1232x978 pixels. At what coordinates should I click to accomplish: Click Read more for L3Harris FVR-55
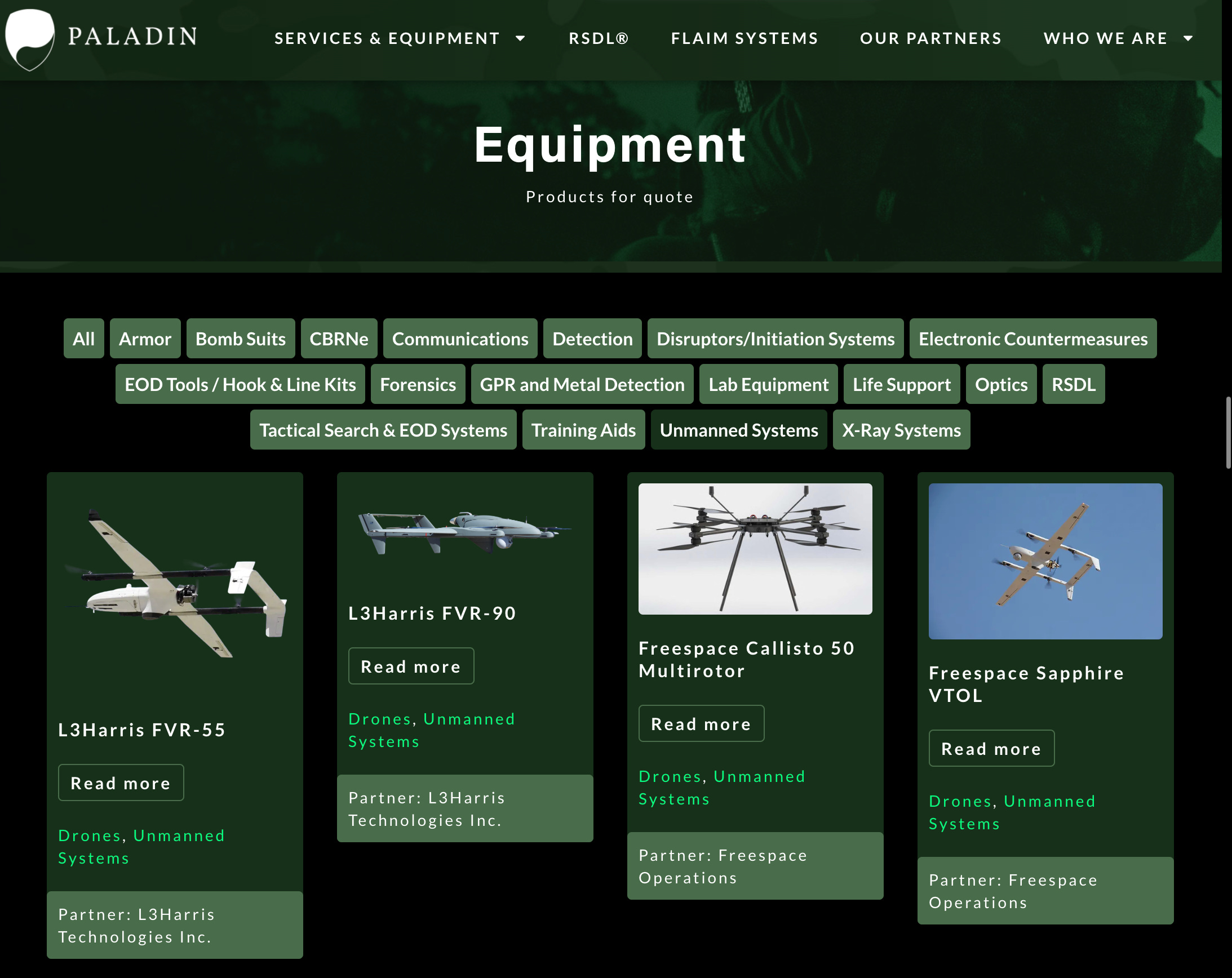coord(121,783)
